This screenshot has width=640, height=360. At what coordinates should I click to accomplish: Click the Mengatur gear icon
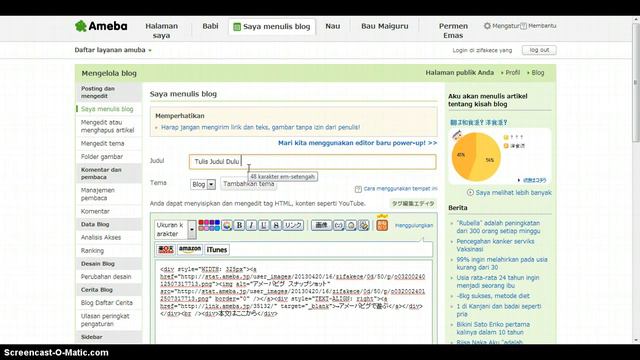click(487, 26)
